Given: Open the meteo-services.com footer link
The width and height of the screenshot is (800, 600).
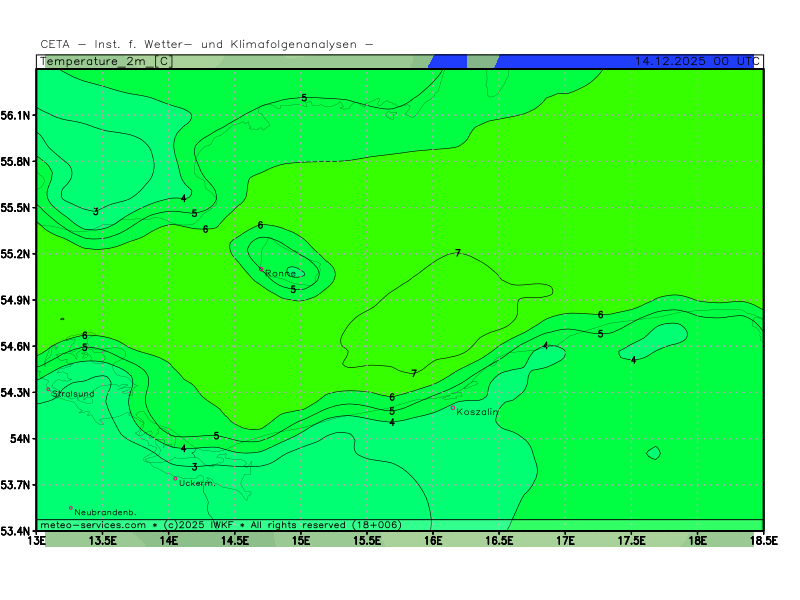Looking at the screenshot, I should click(93, 524).
